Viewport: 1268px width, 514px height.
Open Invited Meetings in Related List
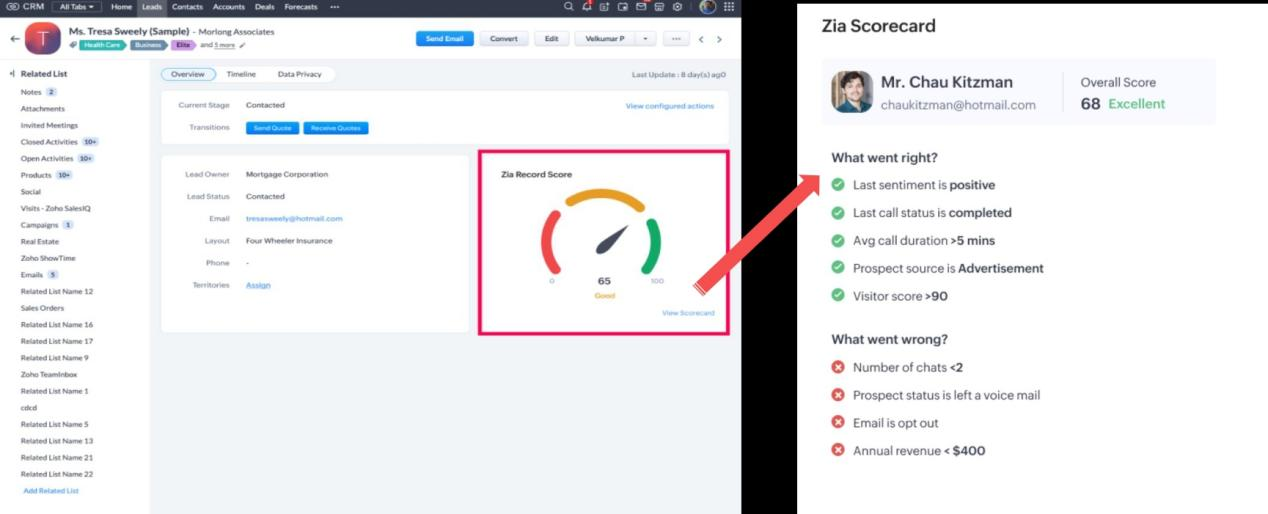(x=49, y=126)
